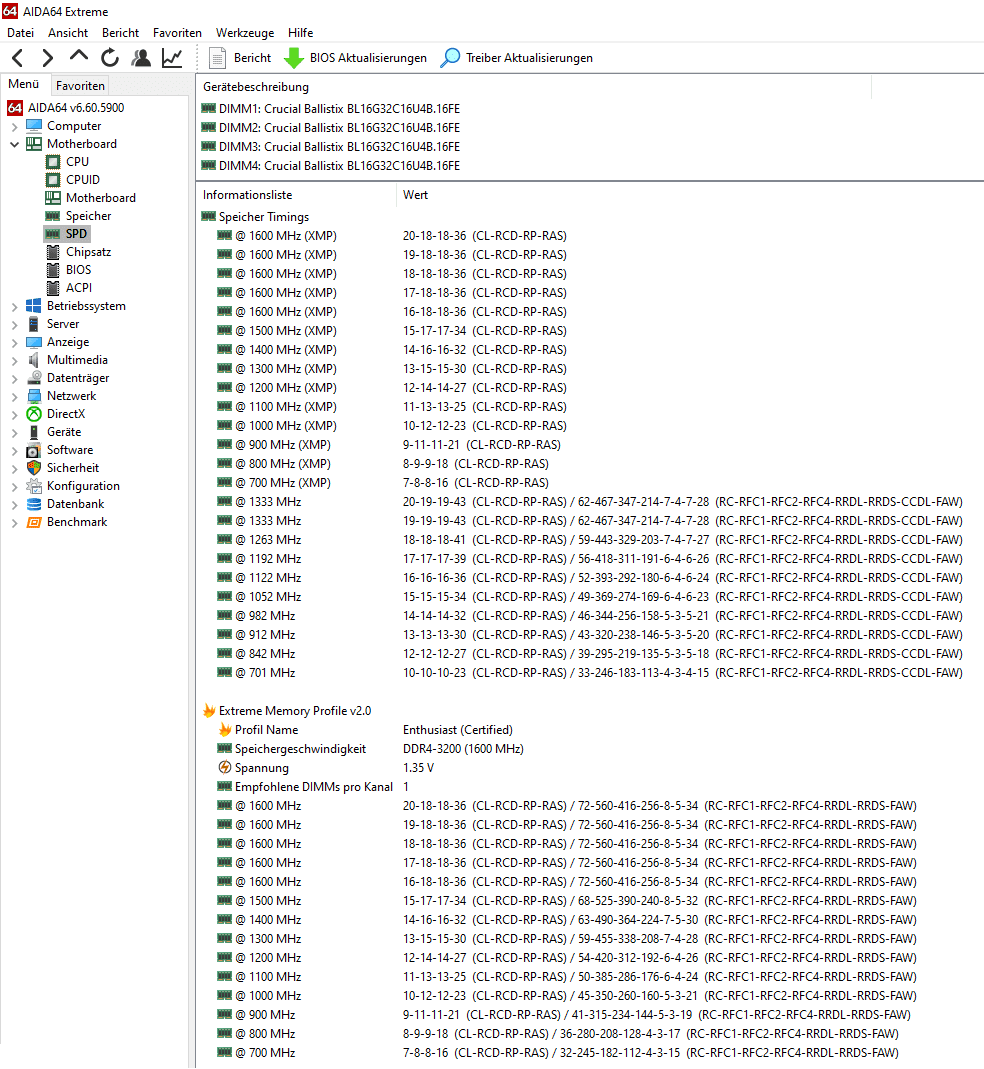This screenshot has height=1069, width=984.
Task: Open the Ansicht menu
Action: [68, 33]
